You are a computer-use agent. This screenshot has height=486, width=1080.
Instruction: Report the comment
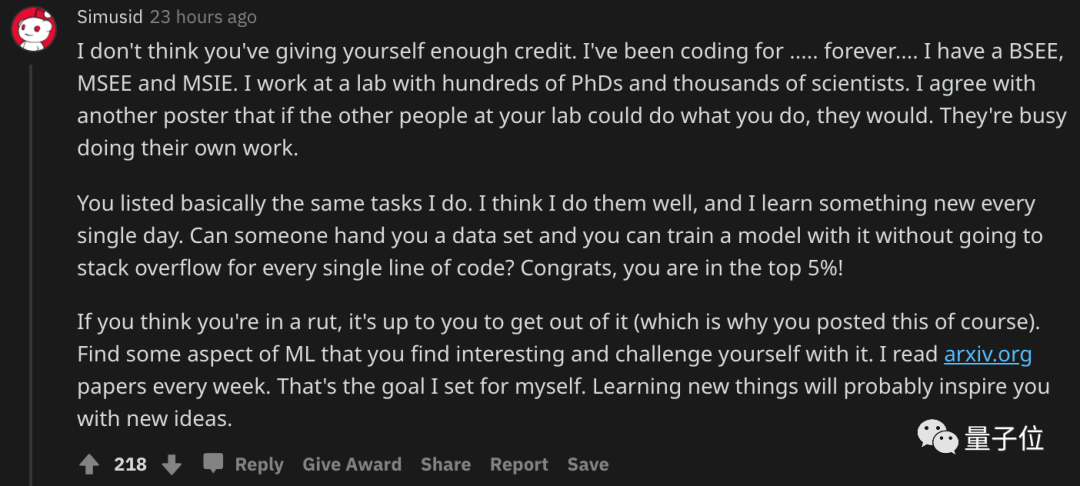[x=519, y=465]
